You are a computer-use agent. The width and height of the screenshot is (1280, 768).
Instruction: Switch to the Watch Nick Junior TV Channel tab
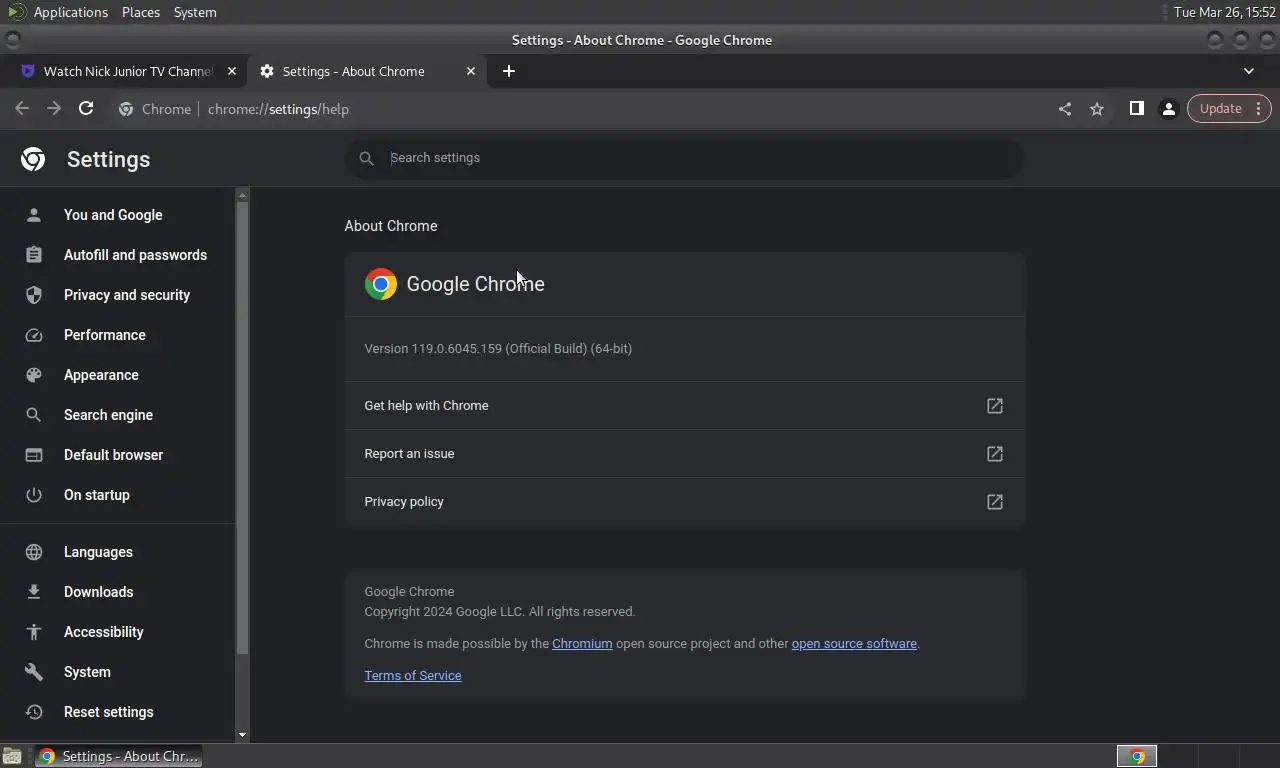[129, 71]
